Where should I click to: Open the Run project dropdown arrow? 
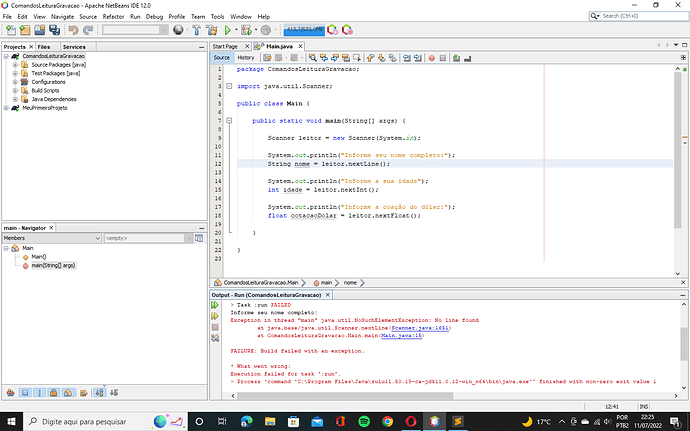pos(236,30)
